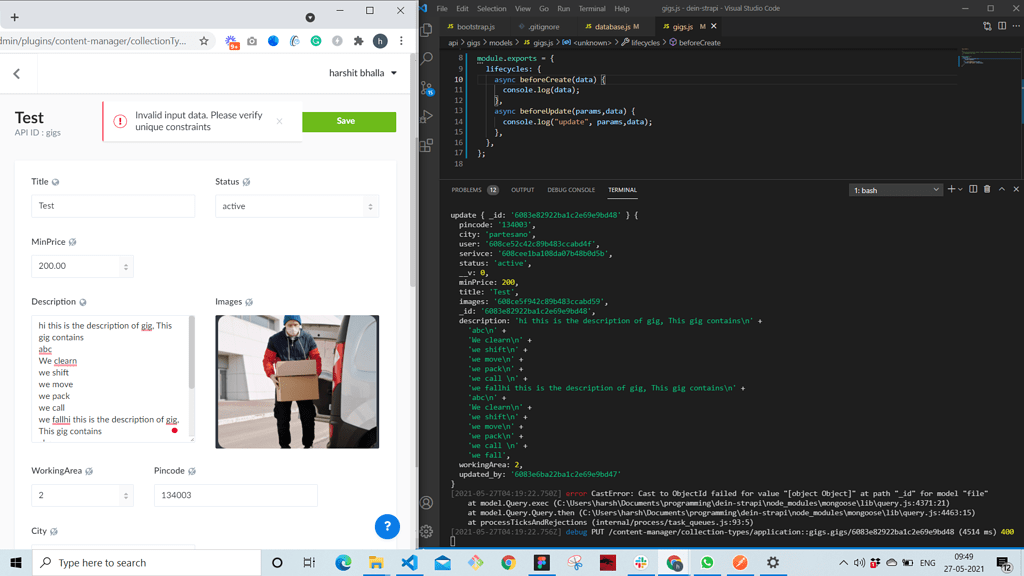The width and height of the screenshot is (1024, 576).
Task: Adjust MinPrice number stepper arrows
Action: click(126, 266)
